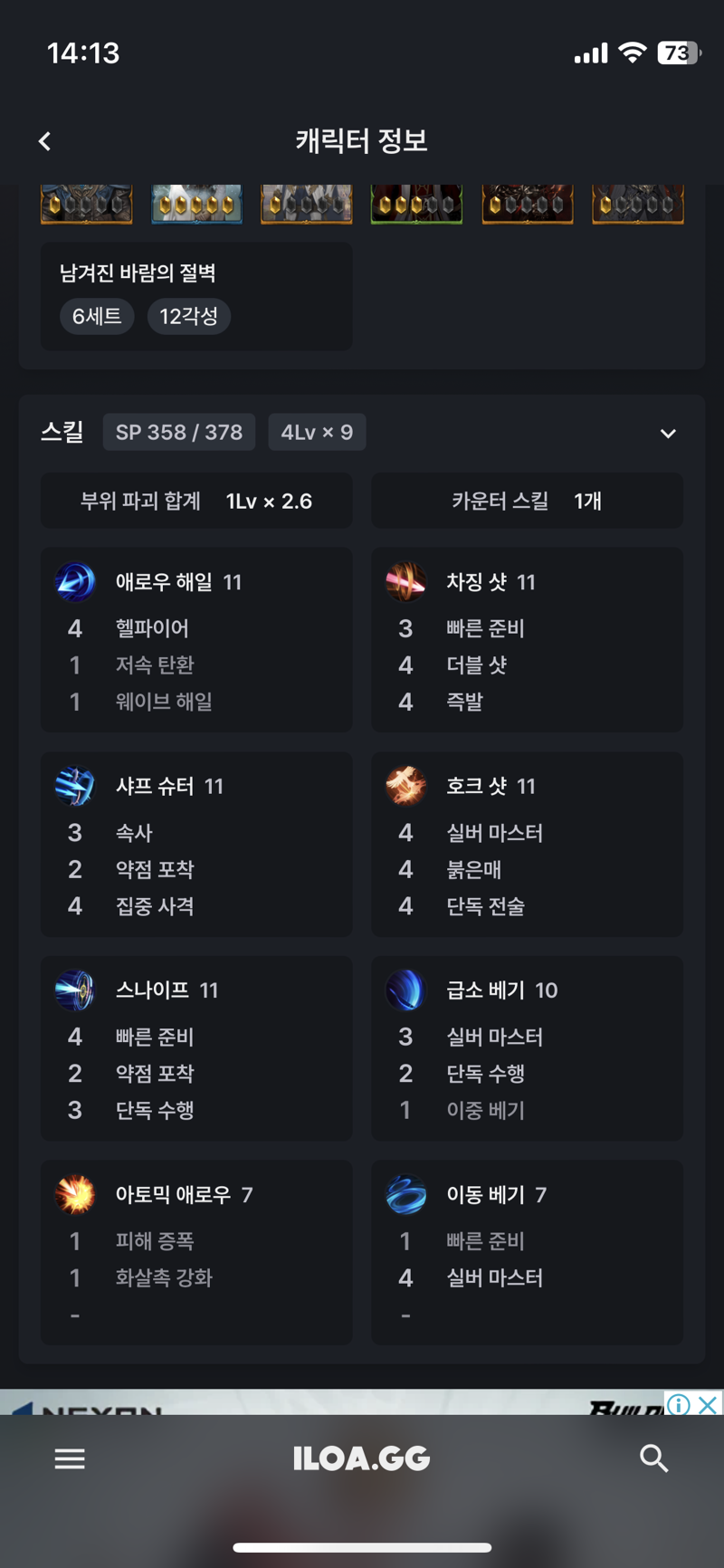724x1568 pixels.
Task: Select the 샤프 슈터 skill icon
Action: coord(75,786)
